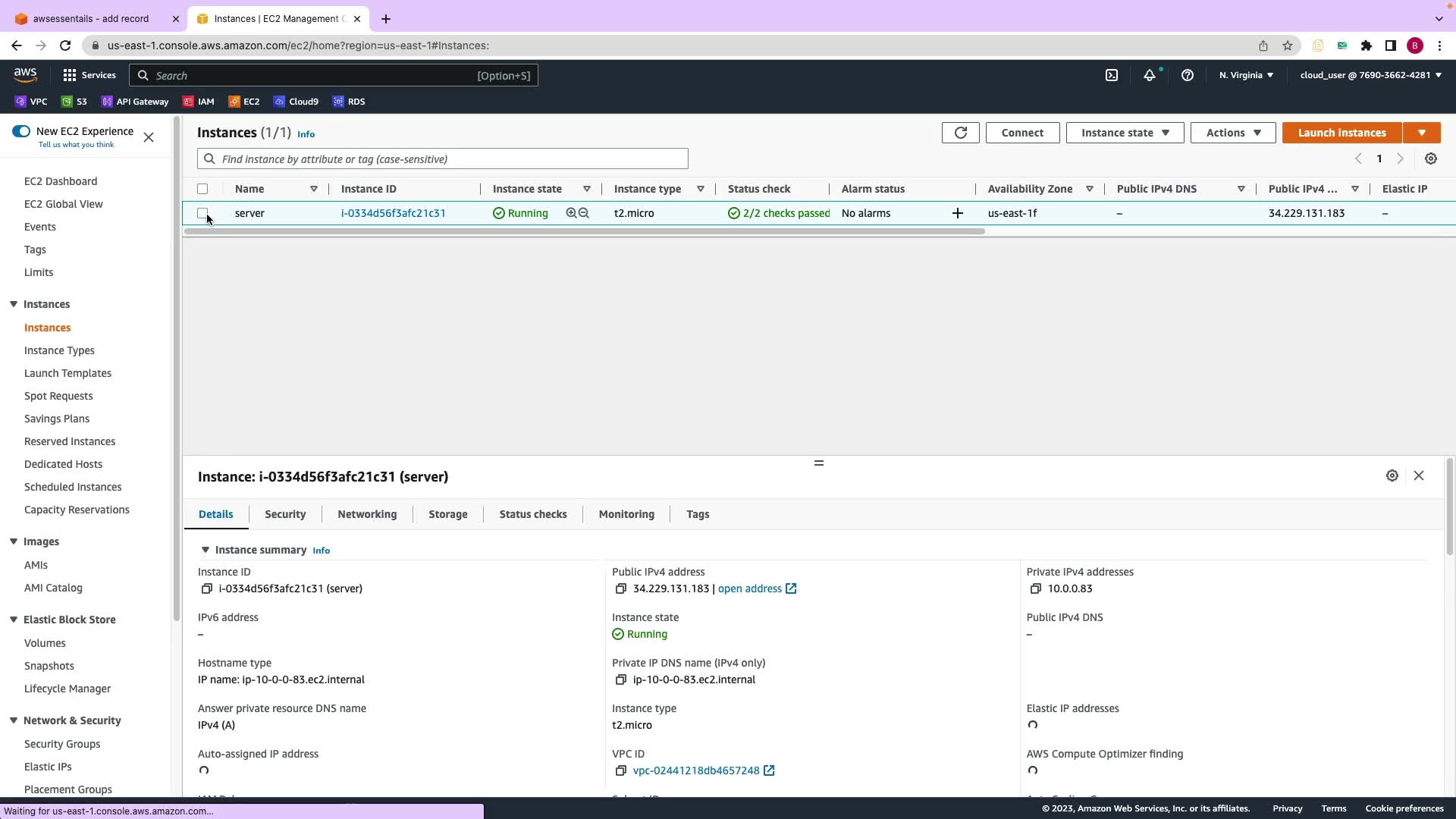The width and height of the screenshot is (1456, 819).
Task: Open the notifications bell
Action: click(1150, 75)
